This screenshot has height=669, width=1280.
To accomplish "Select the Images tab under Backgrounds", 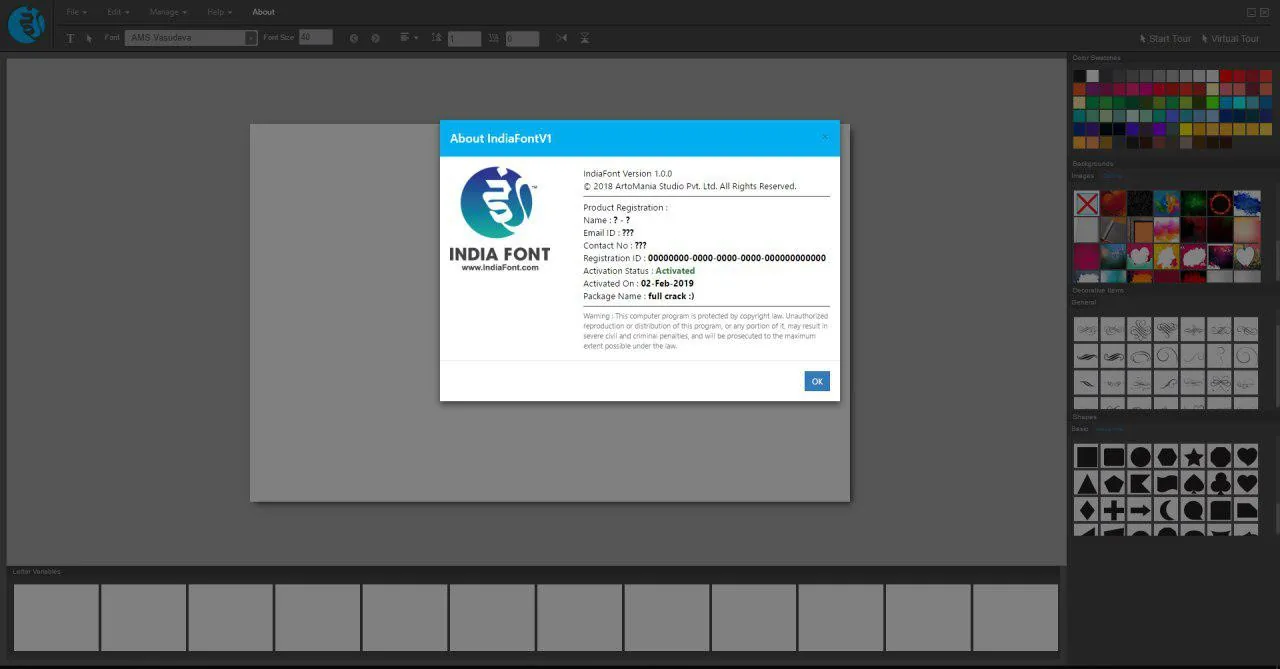I will coord(1083,176).
